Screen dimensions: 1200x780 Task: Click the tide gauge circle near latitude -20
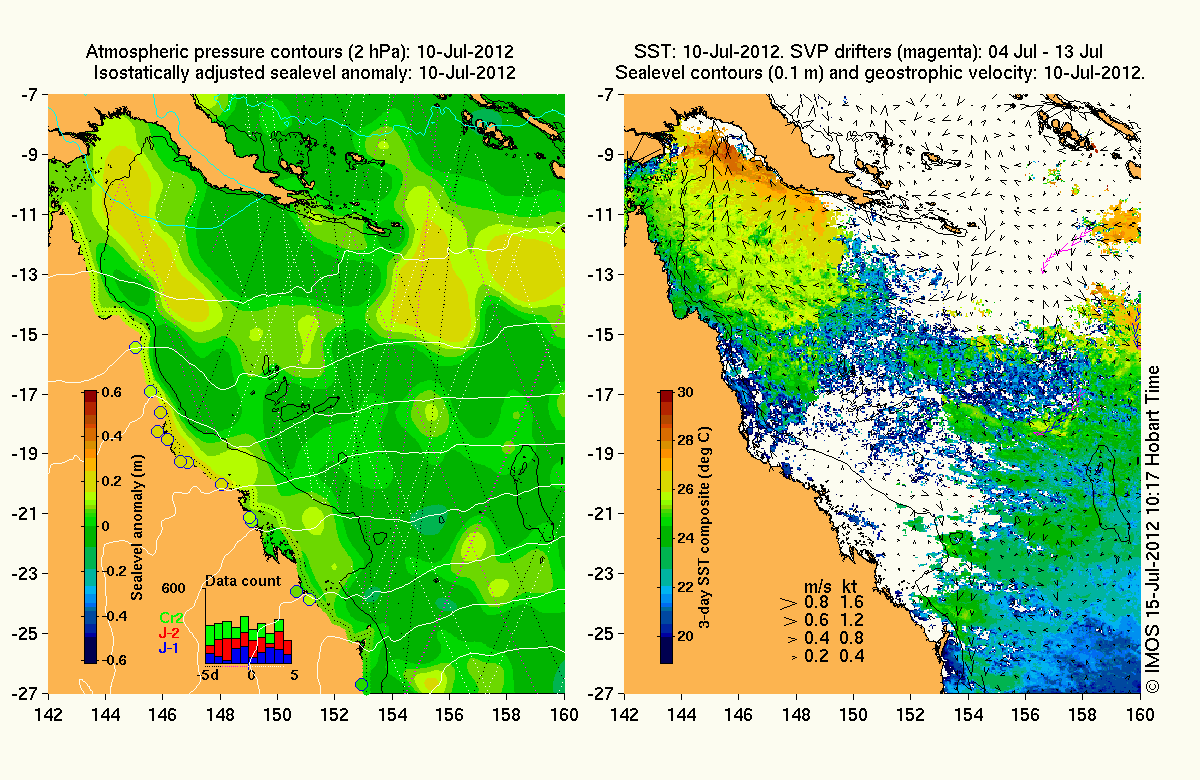pos(221,484)
